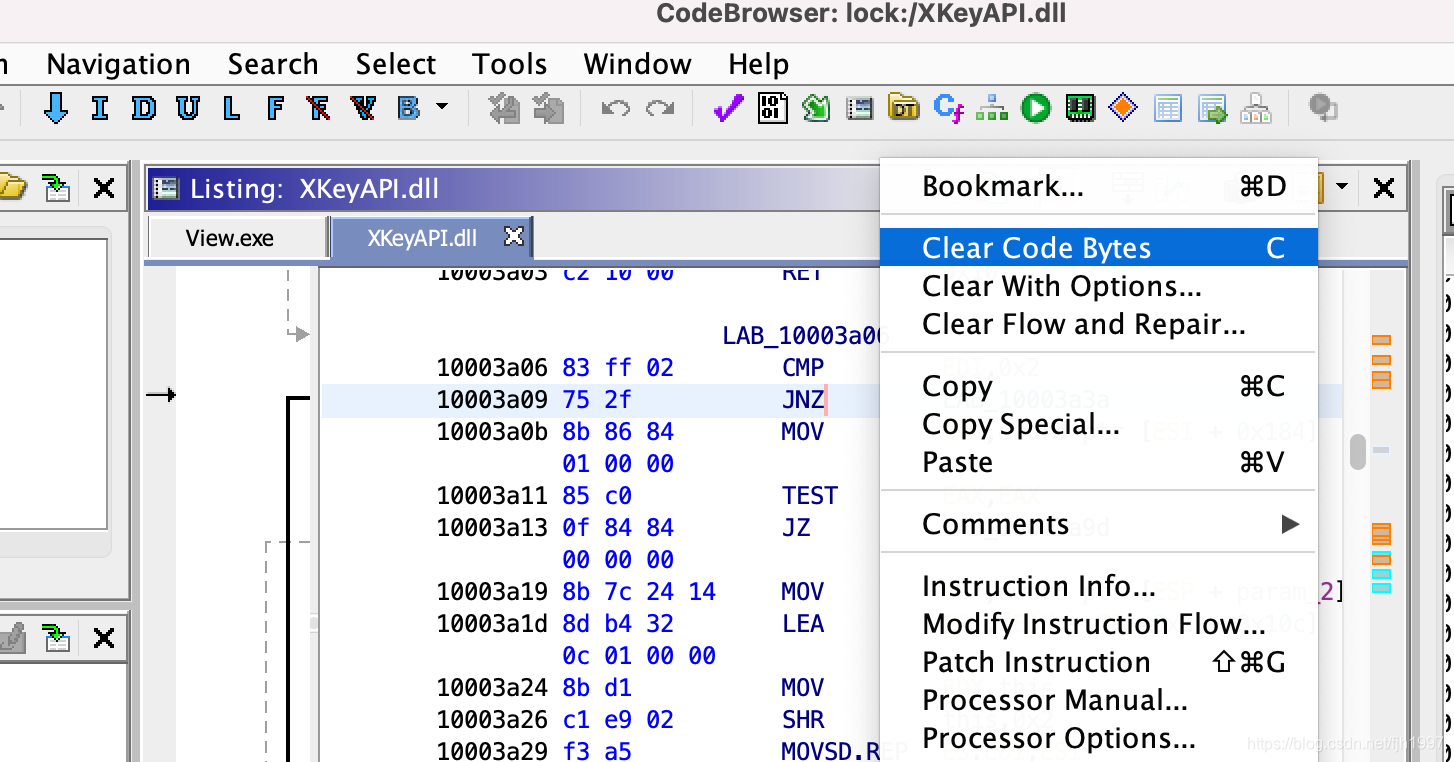Viewport: 1454px width, 762px height.
Task: Close the lower left panel
Action: 103,638
